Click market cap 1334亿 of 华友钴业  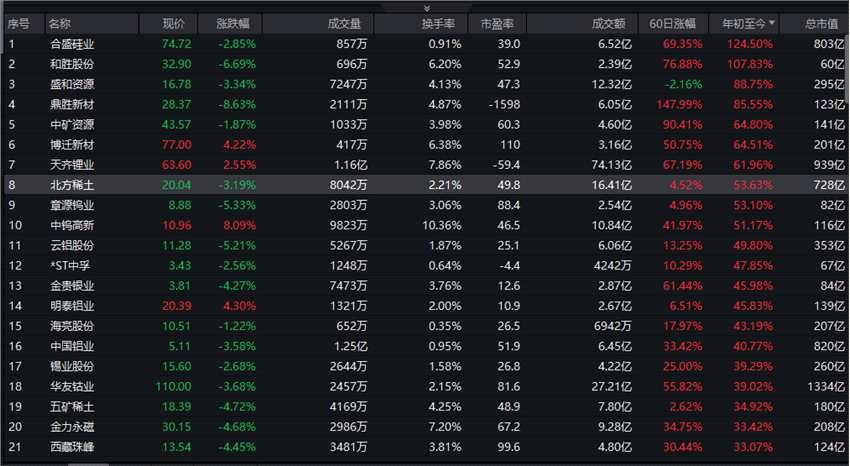pos(826,386)
